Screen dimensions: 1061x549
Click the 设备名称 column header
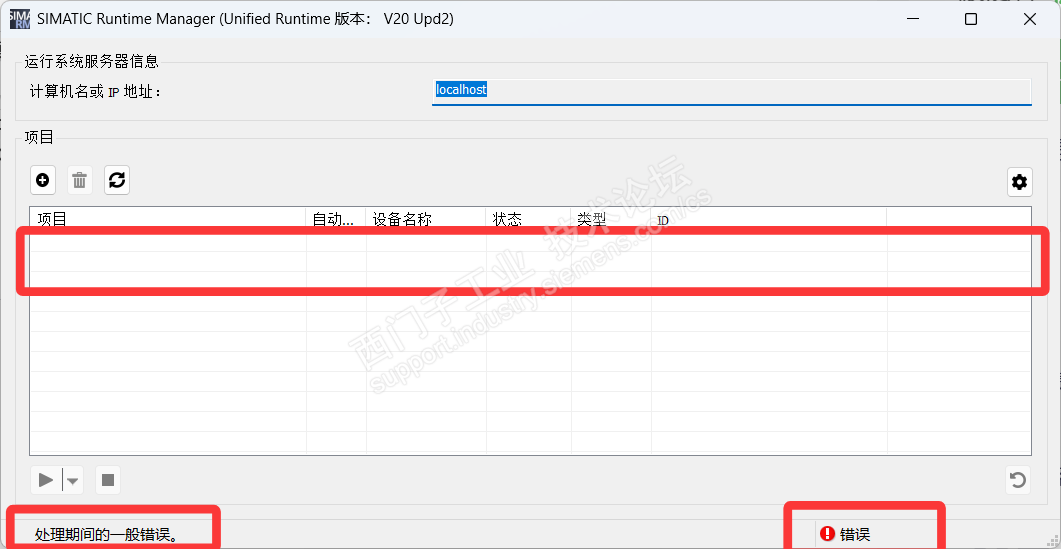pos(426,219)
